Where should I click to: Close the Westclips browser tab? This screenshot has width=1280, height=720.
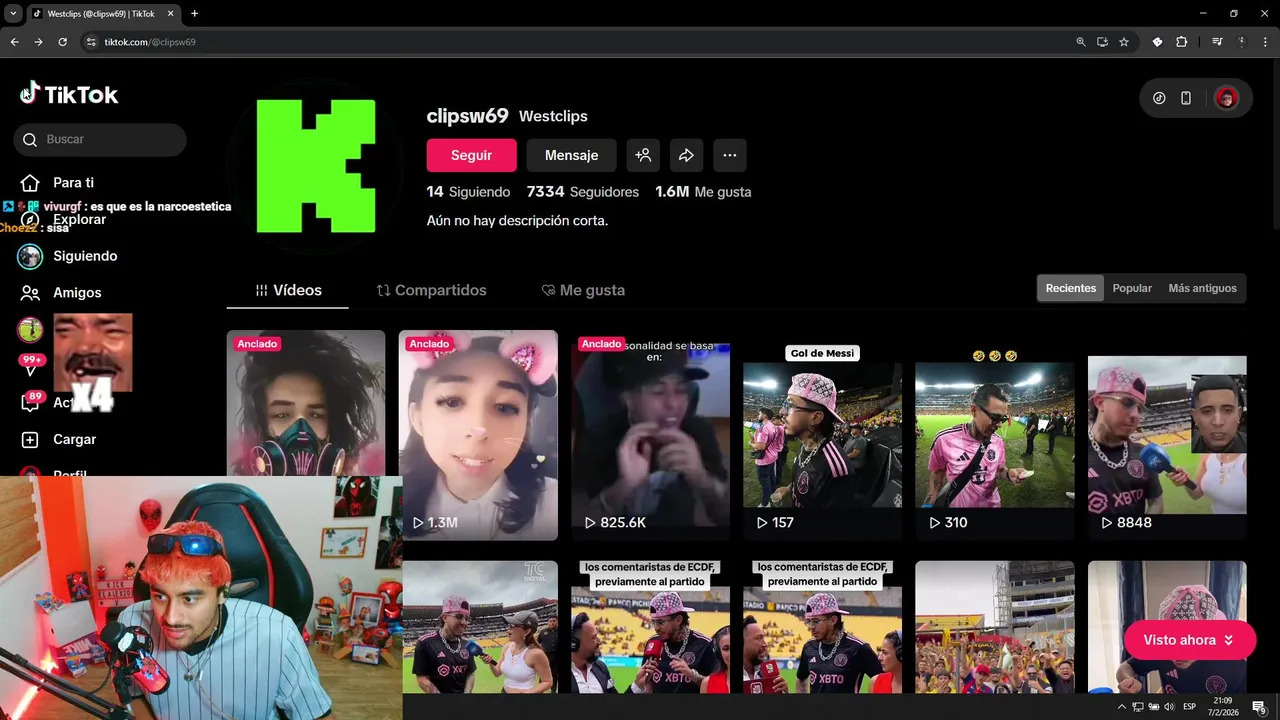172,14
